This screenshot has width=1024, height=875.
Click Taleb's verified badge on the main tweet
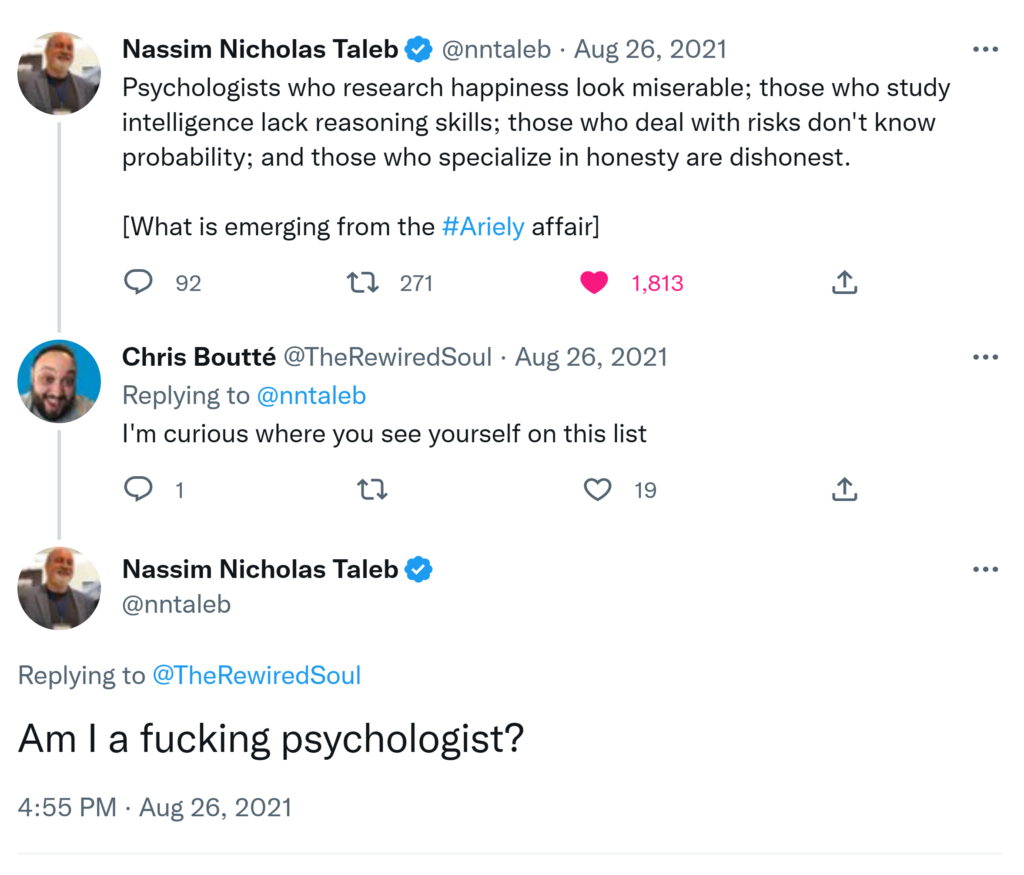coord(419,570)
